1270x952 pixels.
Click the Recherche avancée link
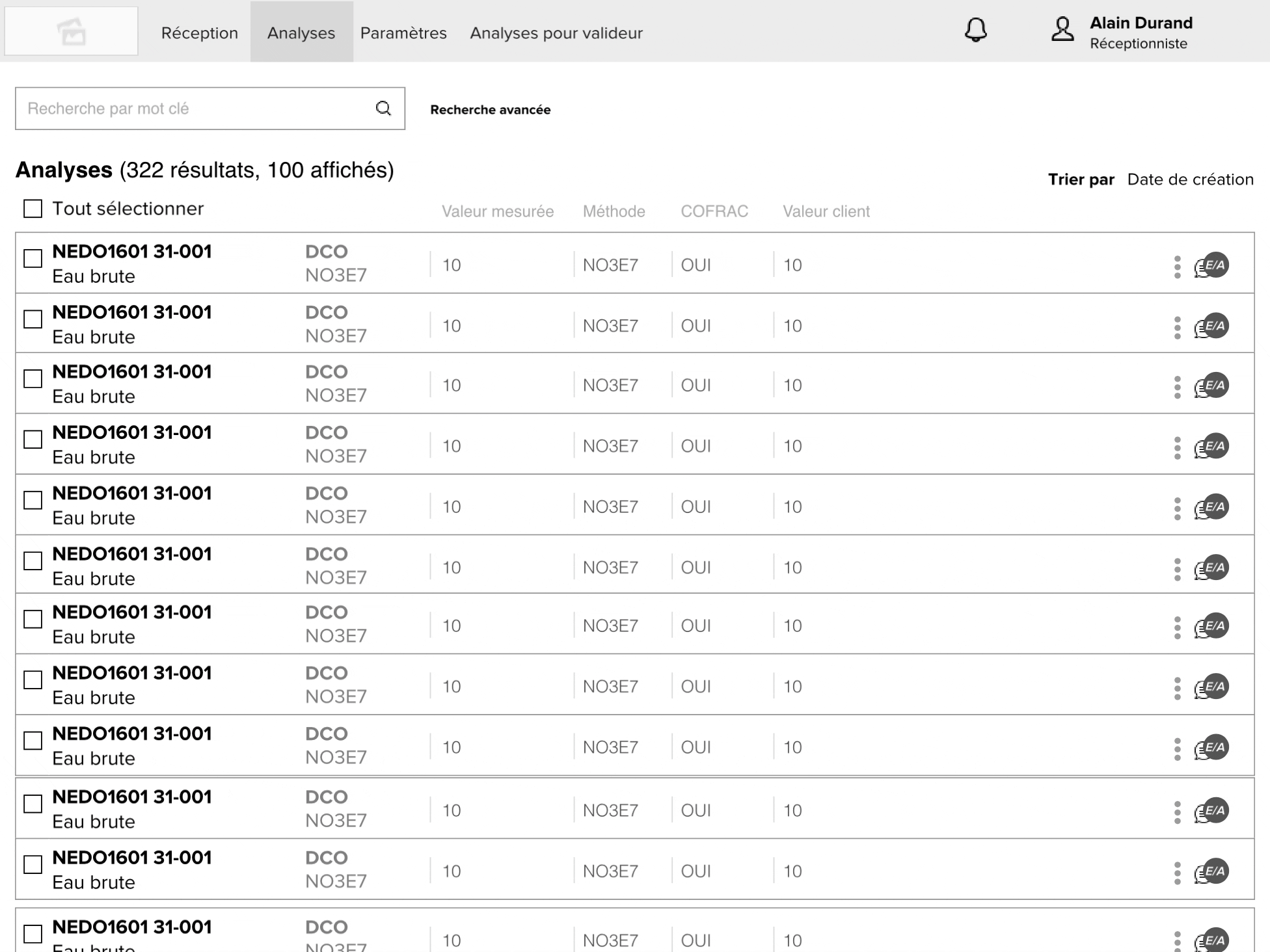pyautogui.click(x=490, y=110)
